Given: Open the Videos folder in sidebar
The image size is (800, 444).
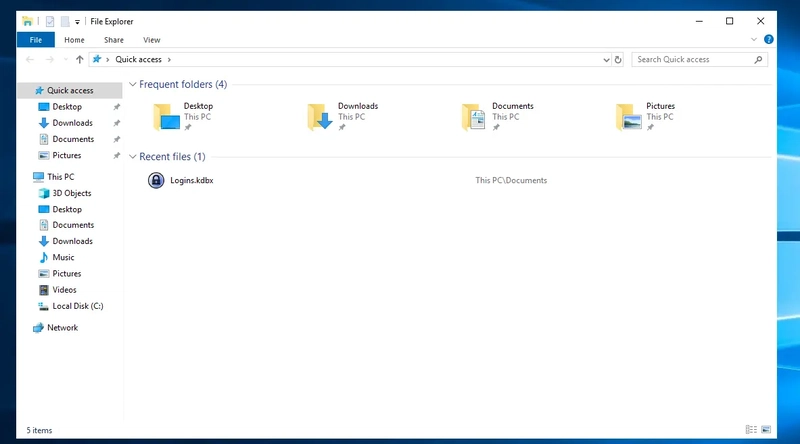Looking at the screenshot, I should (x=64, y=290).
